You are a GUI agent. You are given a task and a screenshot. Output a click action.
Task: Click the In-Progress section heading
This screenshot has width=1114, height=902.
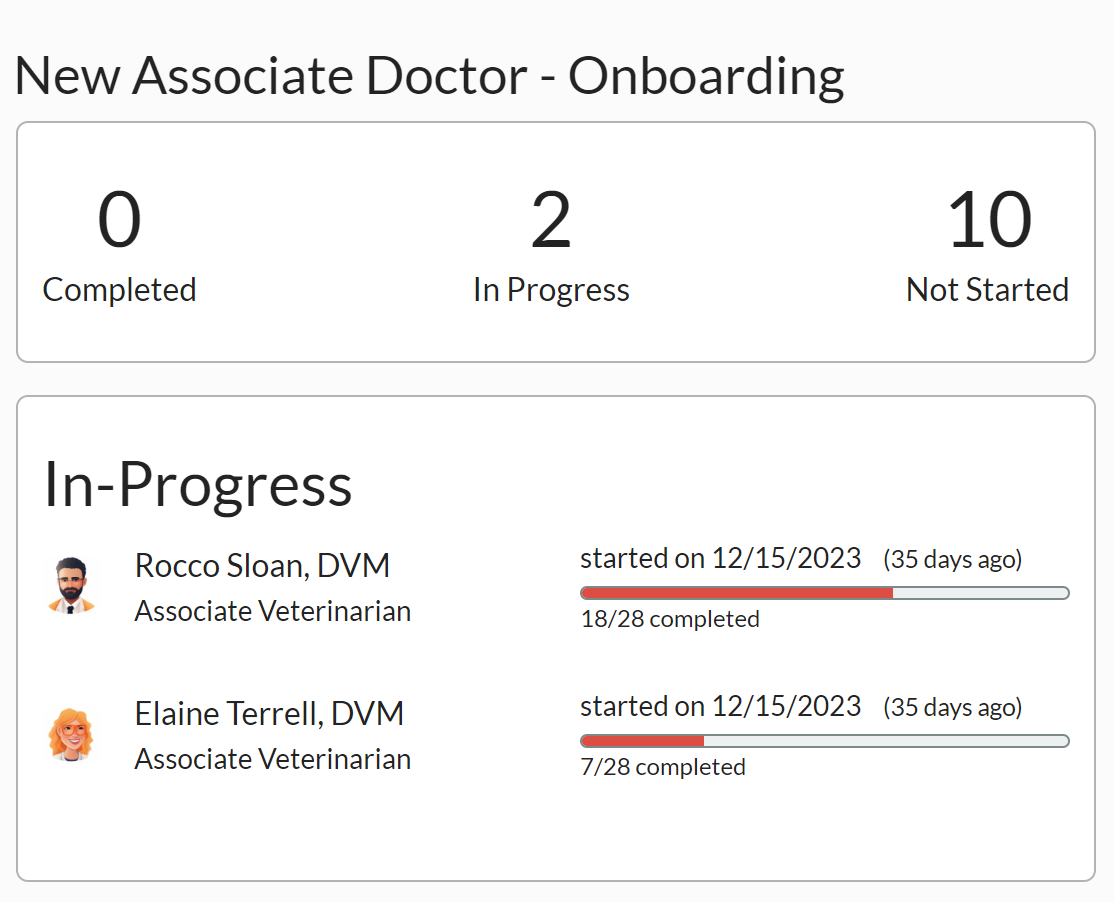click(x=198, y=485)
